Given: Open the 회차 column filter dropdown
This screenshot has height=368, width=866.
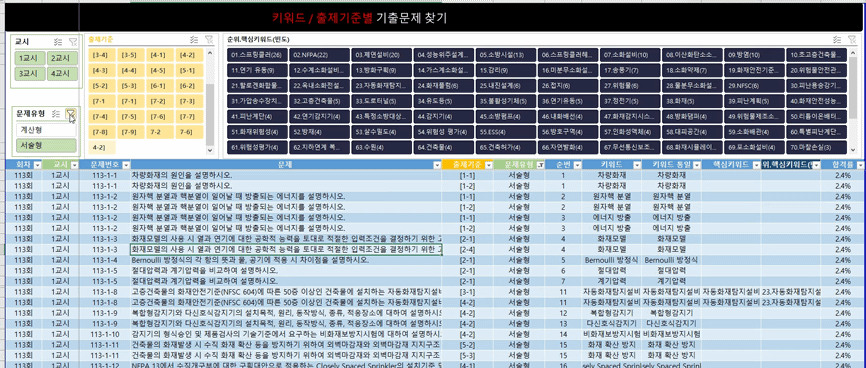Looking at the screenshot, I should [37, 165].
